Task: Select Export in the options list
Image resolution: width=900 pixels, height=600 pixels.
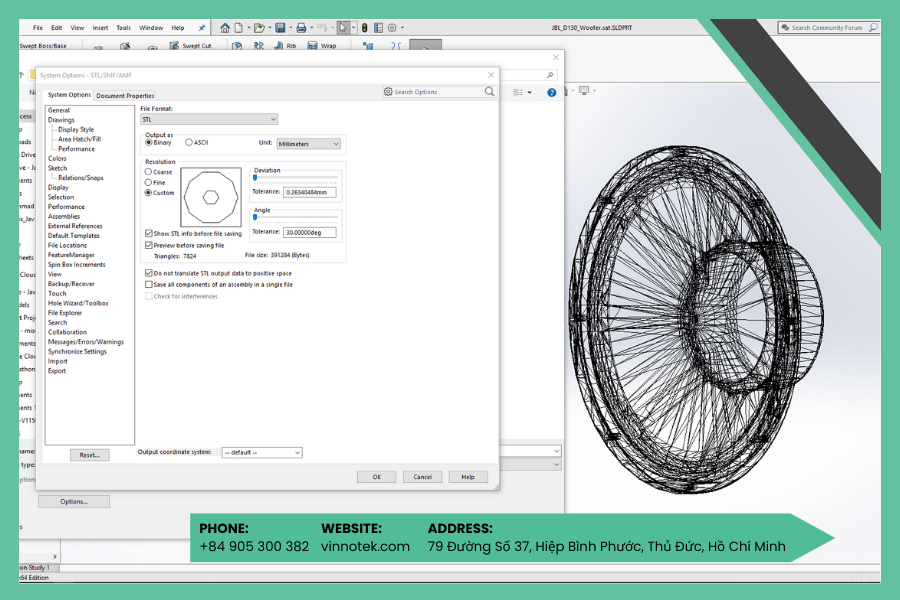Action: pos(57,371)
